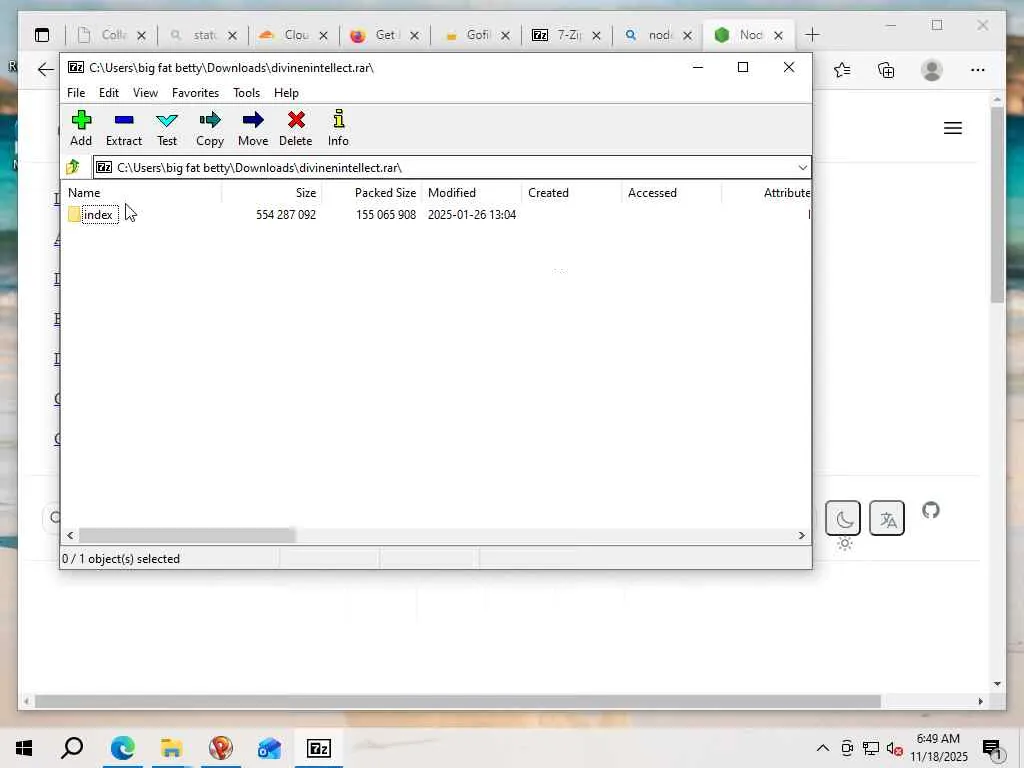Switch to the Get browser tab with Firefox icon
Image resolution: width=1024 pixels, height=768 pixels.
tap(383, 35)
